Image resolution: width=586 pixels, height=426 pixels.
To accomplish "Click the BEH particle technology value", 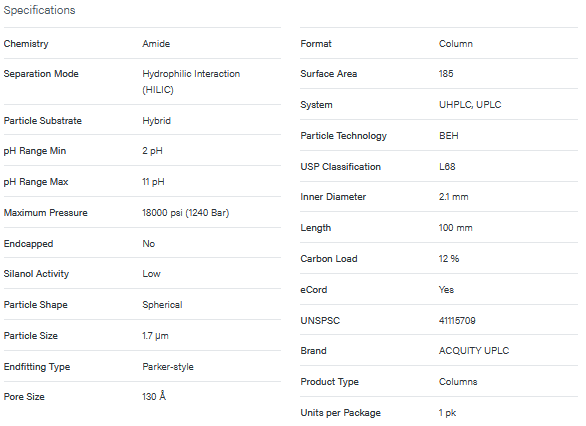I will pos(448,136).
